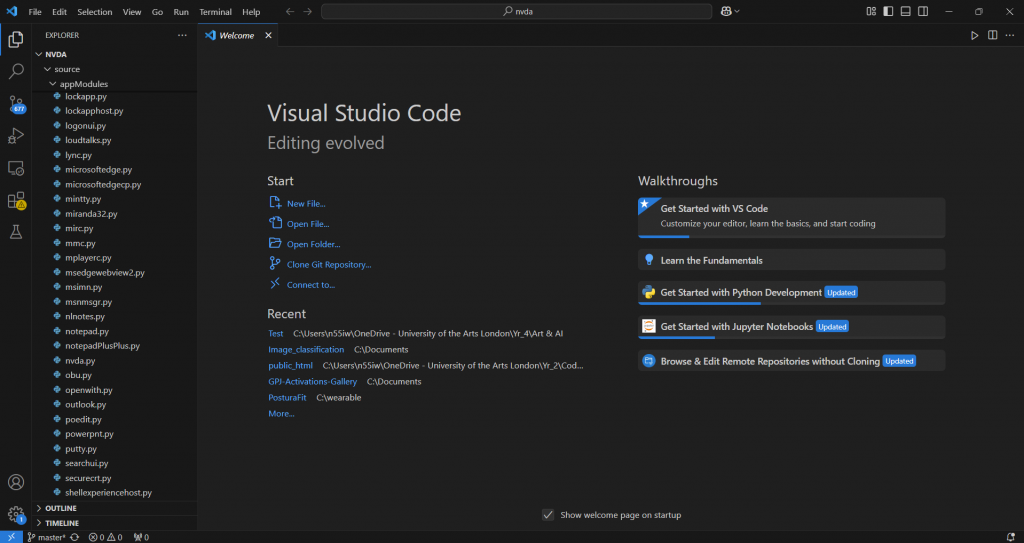Open Browse & Edit Remote Repositories walkthrough

791,361
